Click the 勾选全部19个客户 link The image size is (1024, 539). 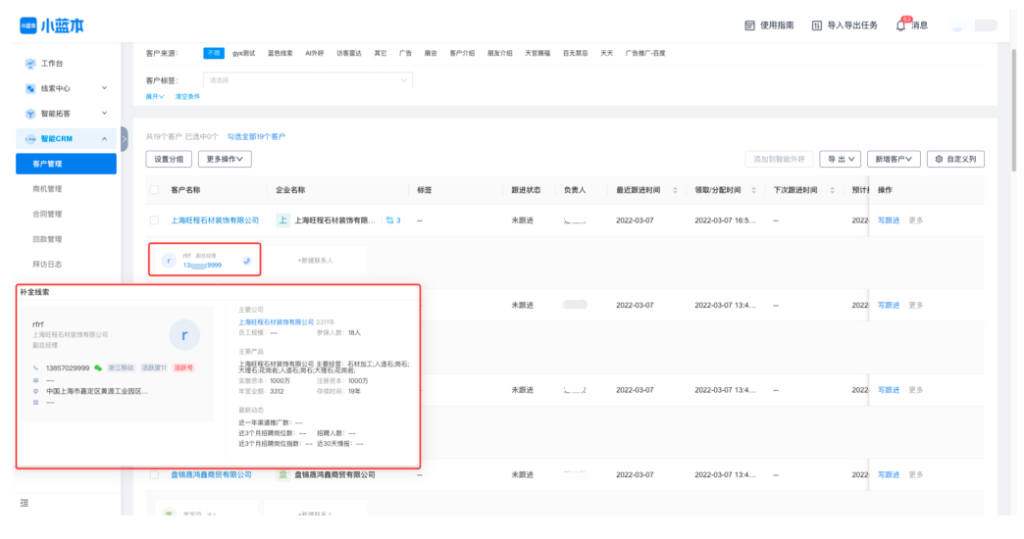(256, 136)
